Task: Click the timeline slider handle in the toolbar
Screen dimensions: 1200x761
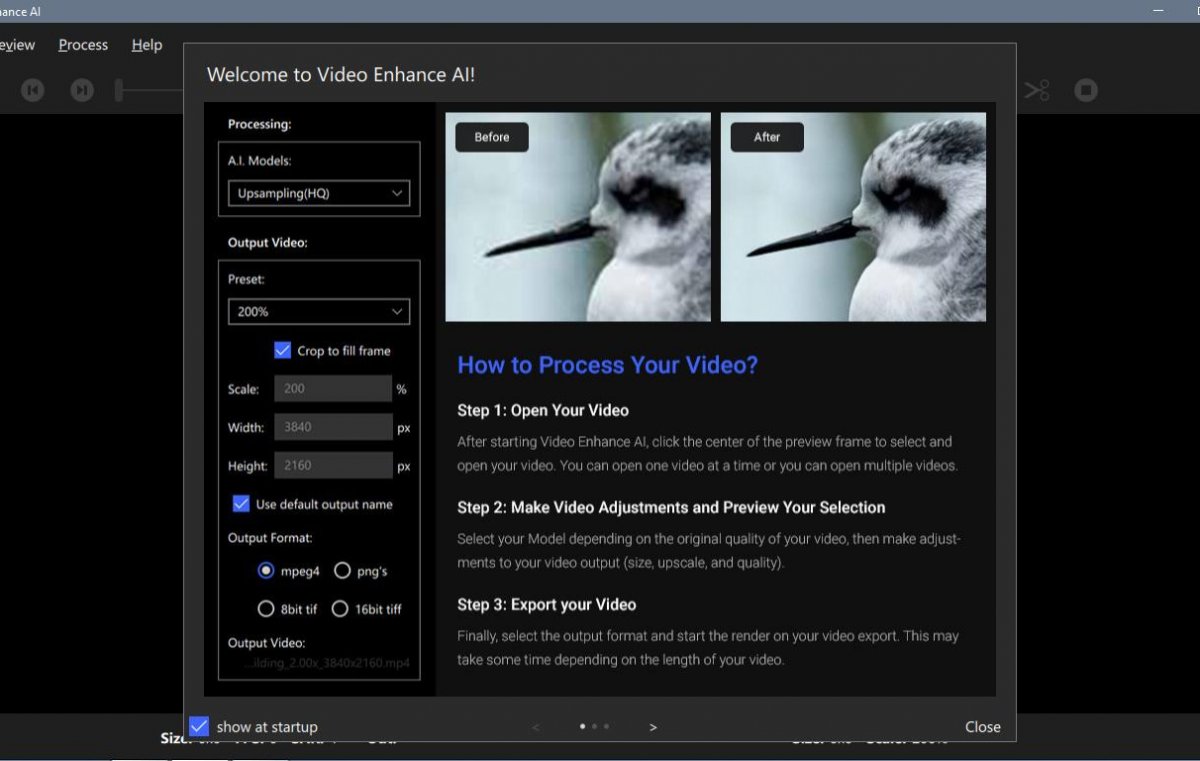Action: (119, 90)
